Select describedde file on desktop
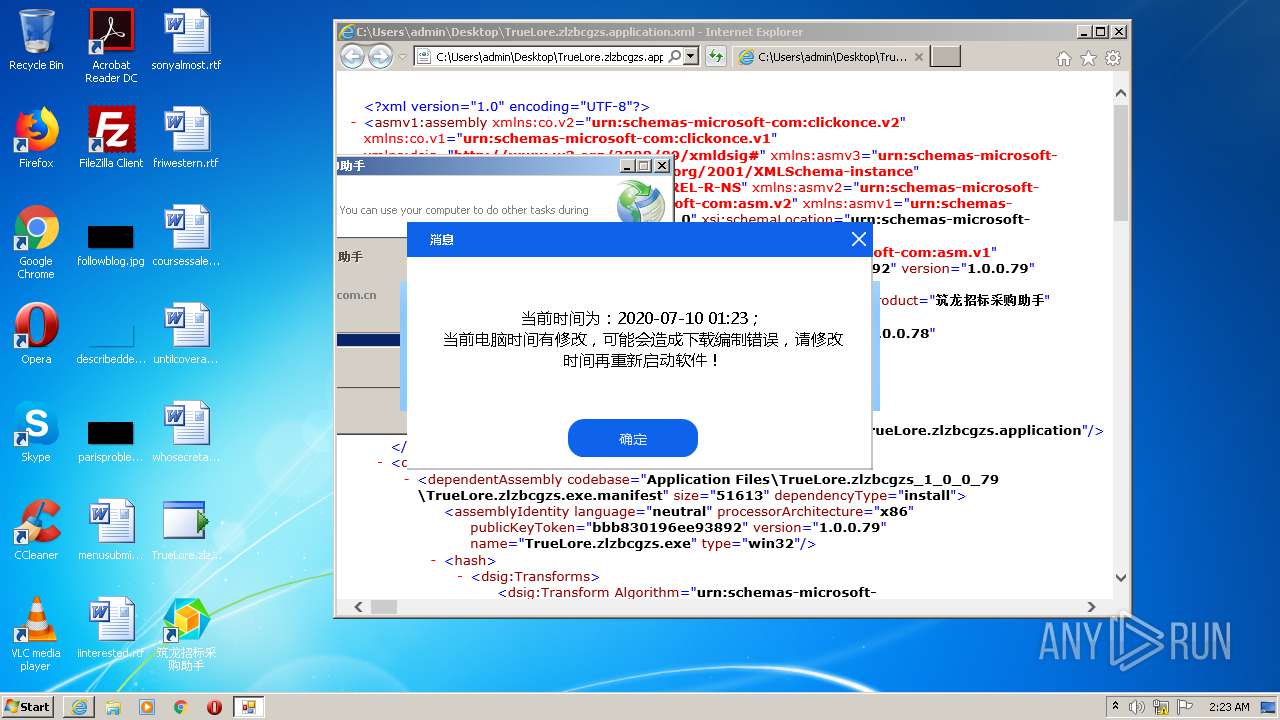 [111, 343]
